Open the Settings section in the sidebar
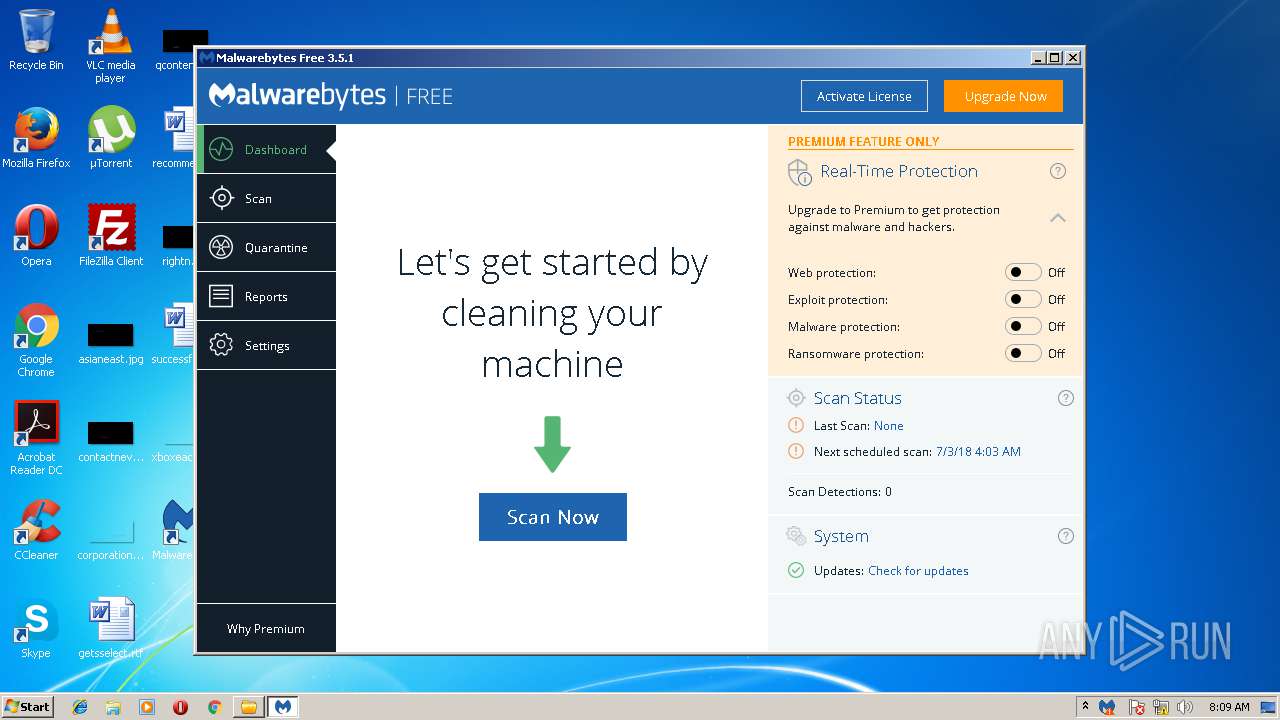Screen dimensions: 1280x720 point(266,346)
